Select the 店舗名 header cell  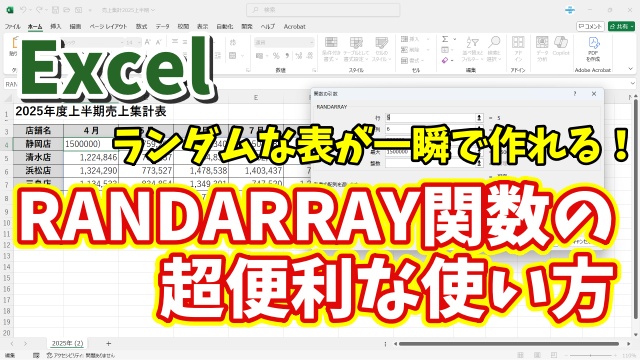click(x=38, y=131)
